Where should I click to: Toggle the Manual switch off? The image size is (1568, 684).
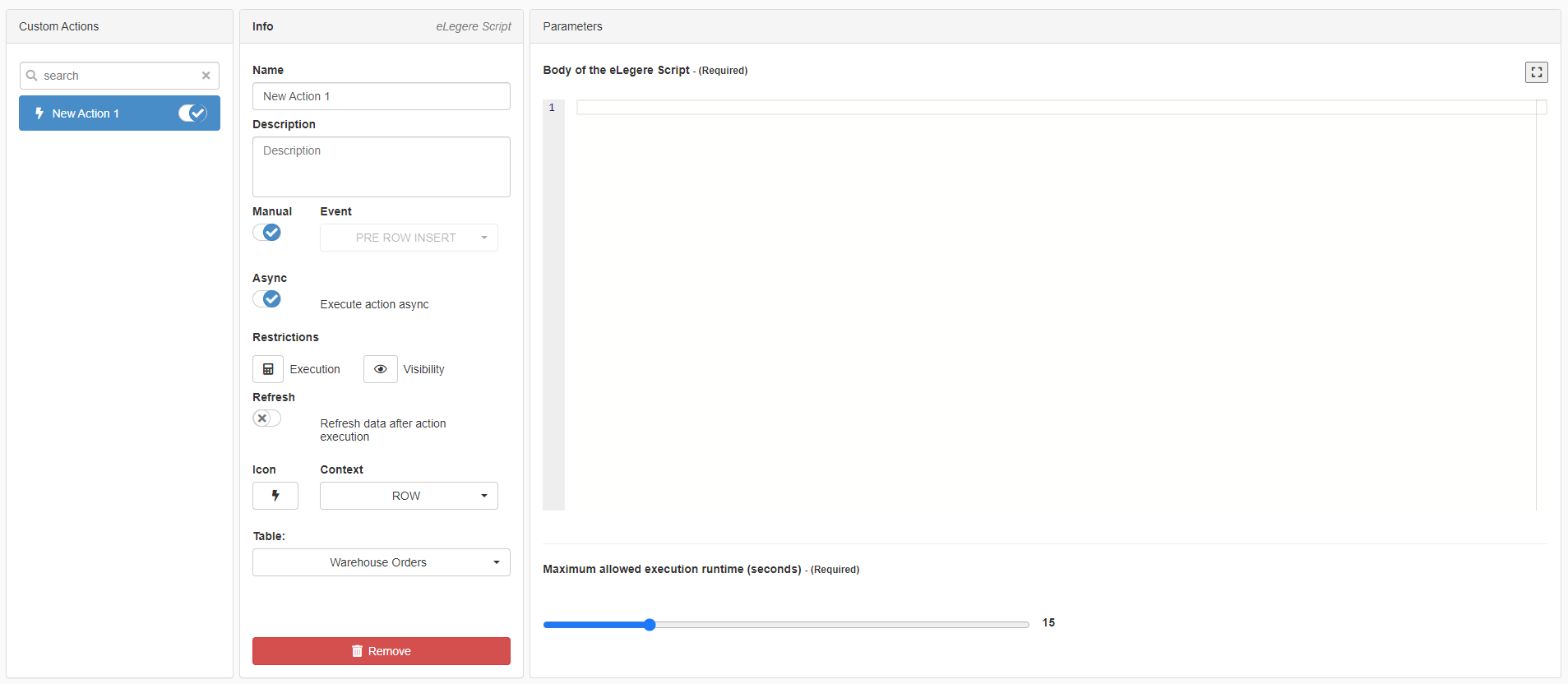(267, 233)
